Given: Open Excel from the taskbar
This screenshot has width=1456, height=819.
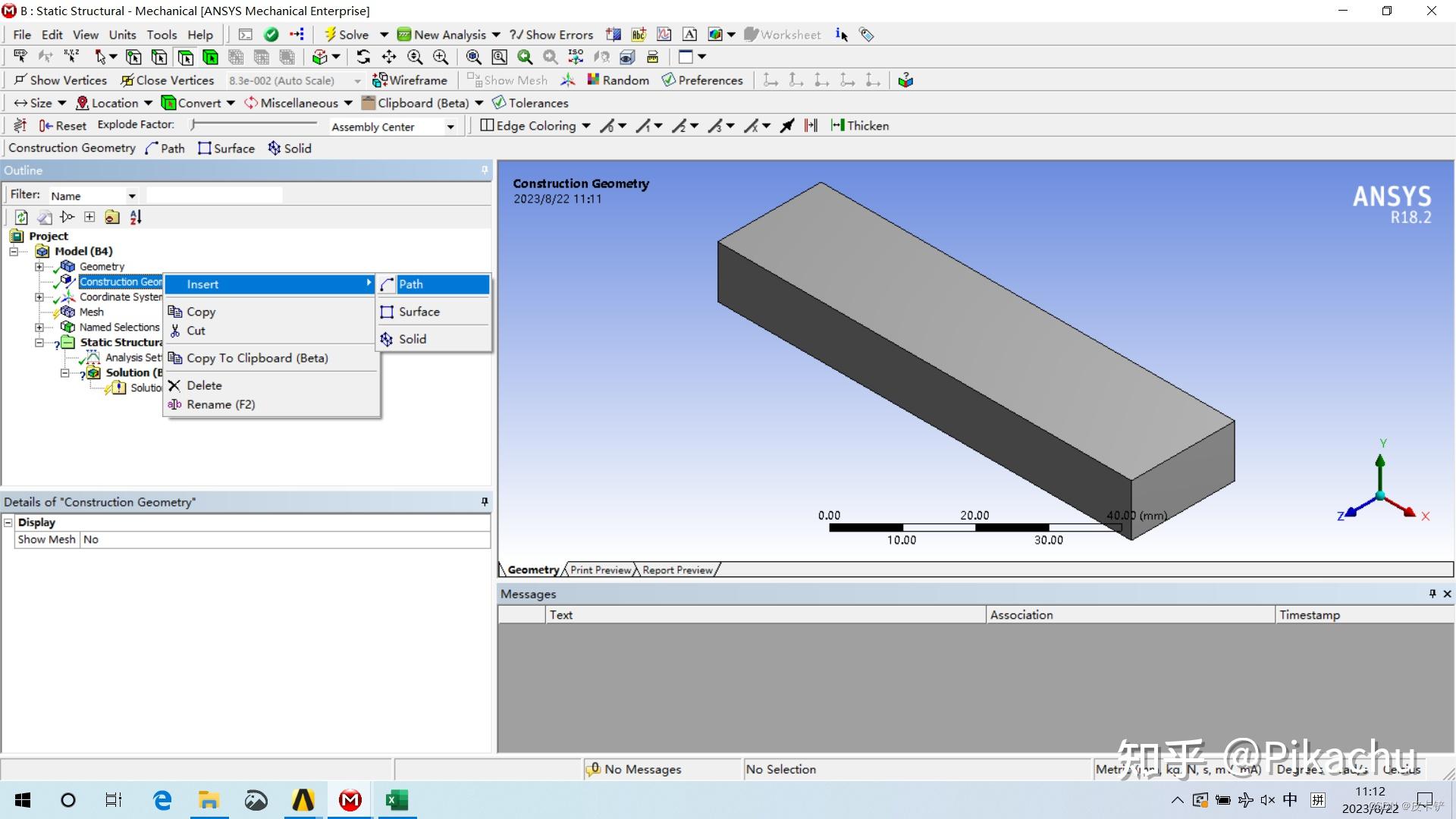Looking at the screenshot, I should click(397, 800).
